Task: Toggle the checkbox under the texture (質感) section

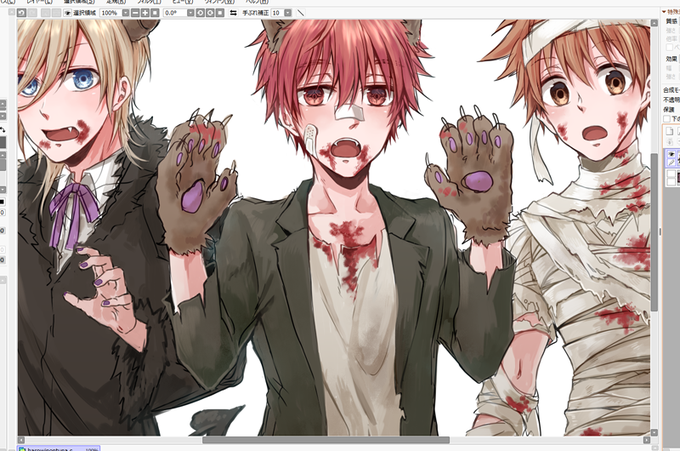Action: click(669, 47)
